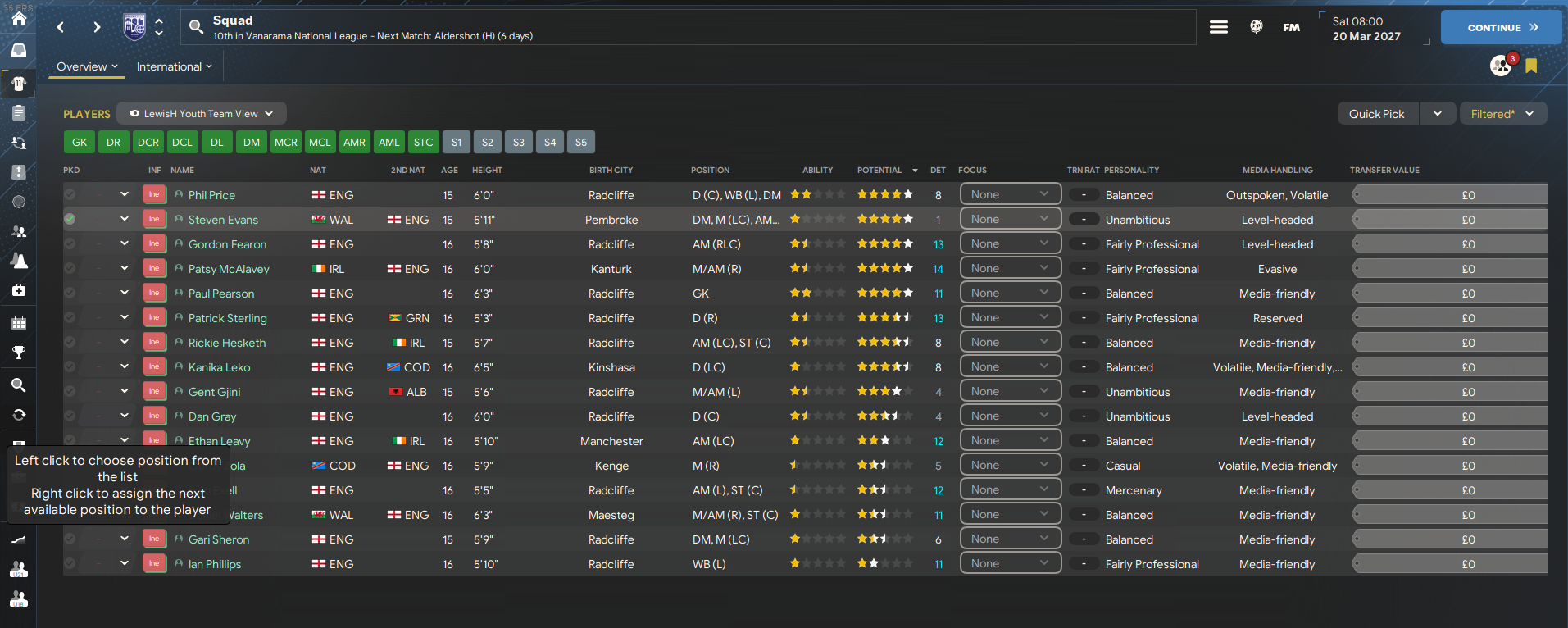Image resolution: width=1568 pixels, height=628 pixels.
Task: Tick the selection checkbox for Gari Sheron
Action: pyautogui.click(x=70, y=539)
